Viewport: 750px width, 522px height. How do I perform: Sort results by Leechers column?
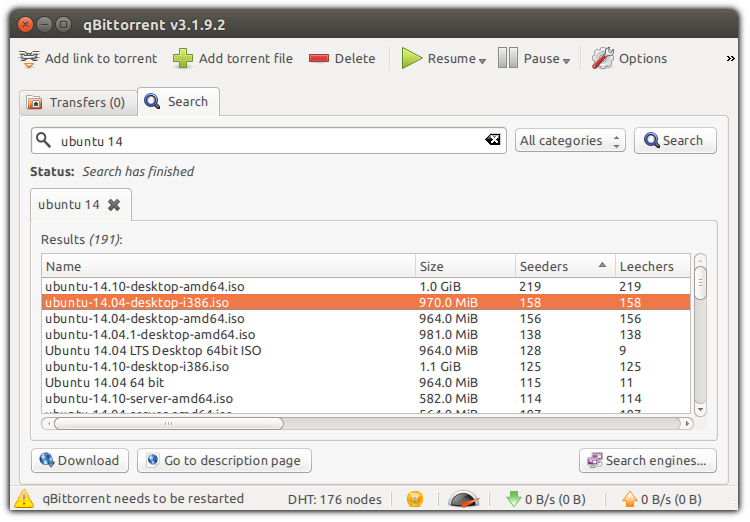pos(652,266)
